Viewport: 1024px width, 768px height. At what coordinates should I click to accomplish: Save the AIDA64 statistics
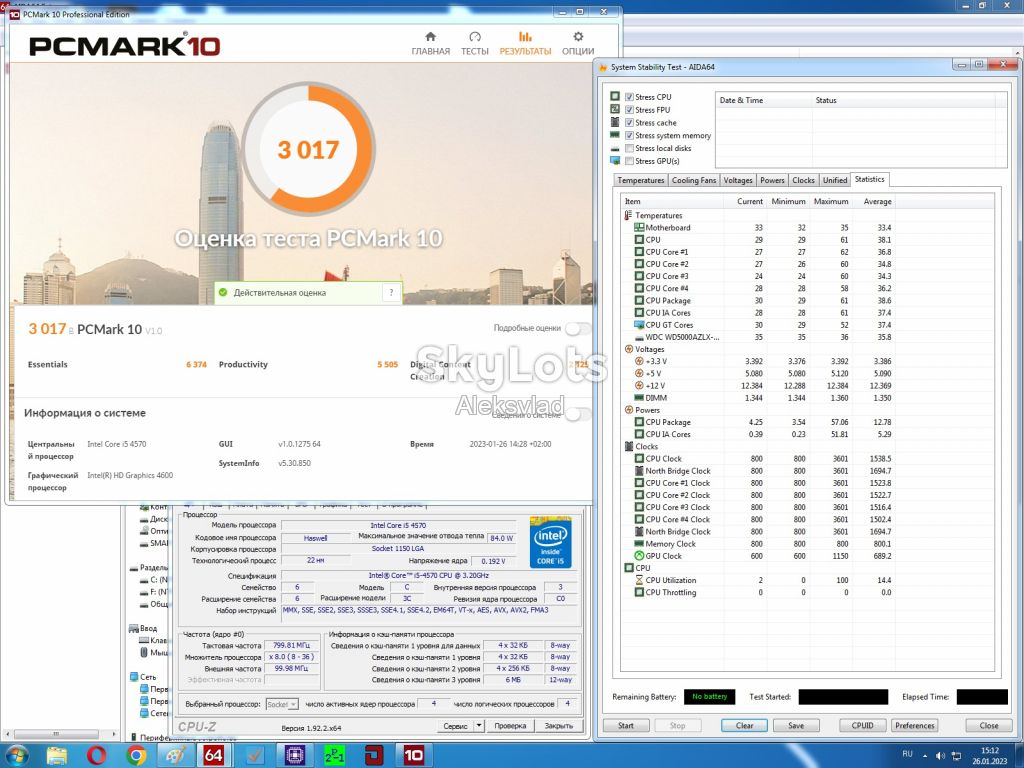click(x=796, y=726)
